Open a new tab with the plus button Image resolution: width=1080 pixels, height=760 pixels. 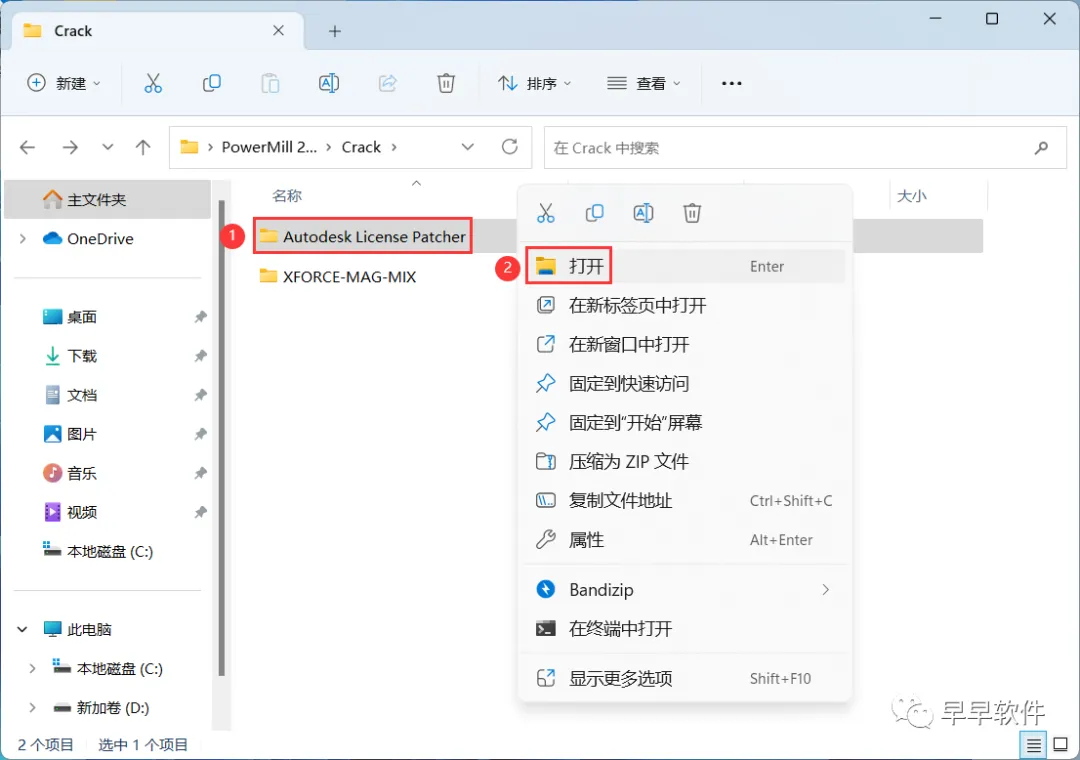click(x=335, y=31)
